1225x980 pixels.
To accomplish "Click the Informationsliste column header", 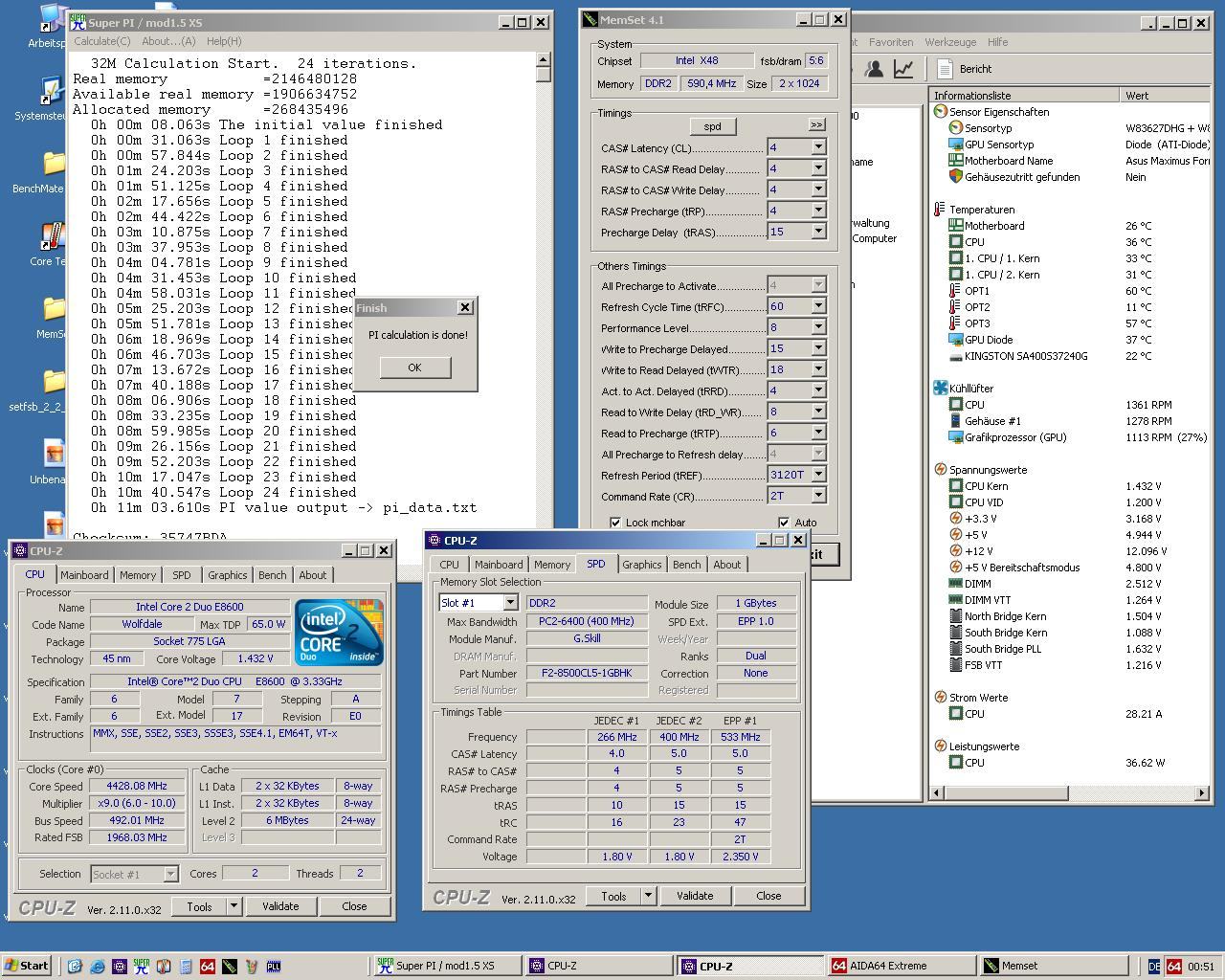I will tap(1024, 96).
